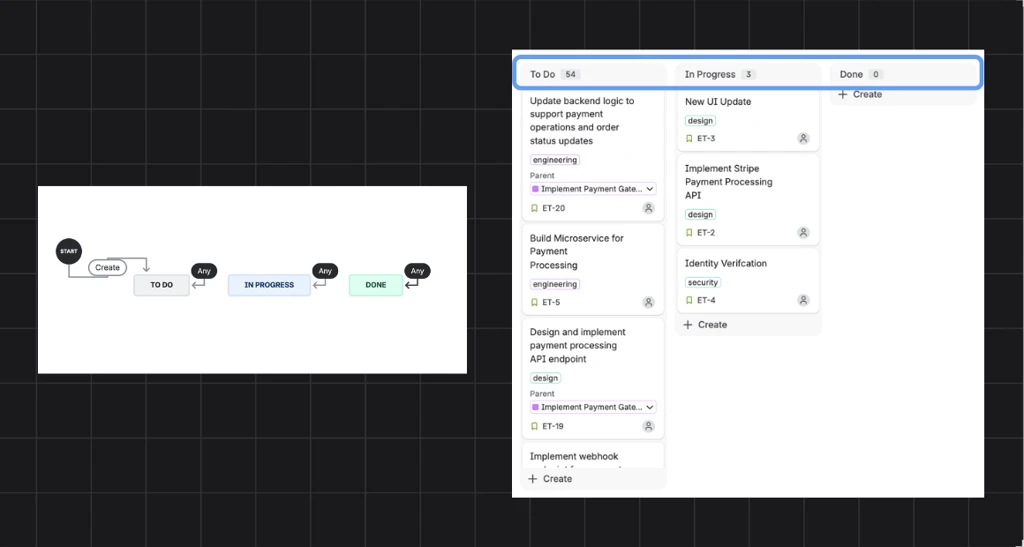The width and height of the screenshot is (1024, 547).
Task: Click story bookmark icon beside ET-2
Action: [x=689, y=232]
